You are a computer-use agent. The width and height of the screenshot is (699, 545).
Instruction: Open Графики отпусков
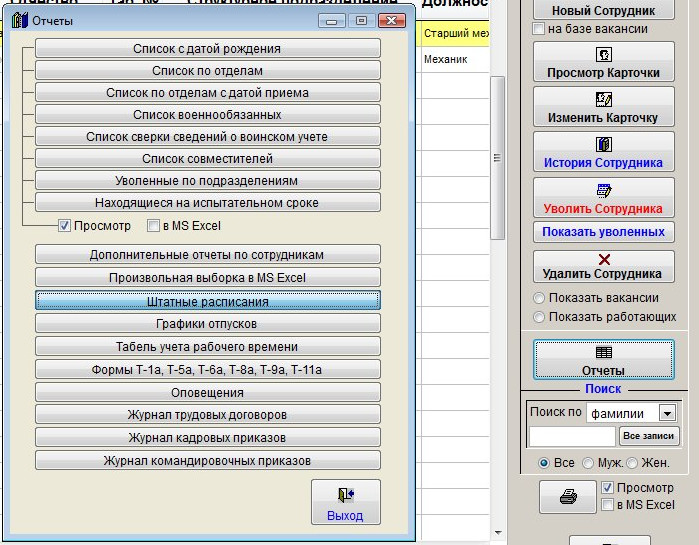tap(208, 324)
